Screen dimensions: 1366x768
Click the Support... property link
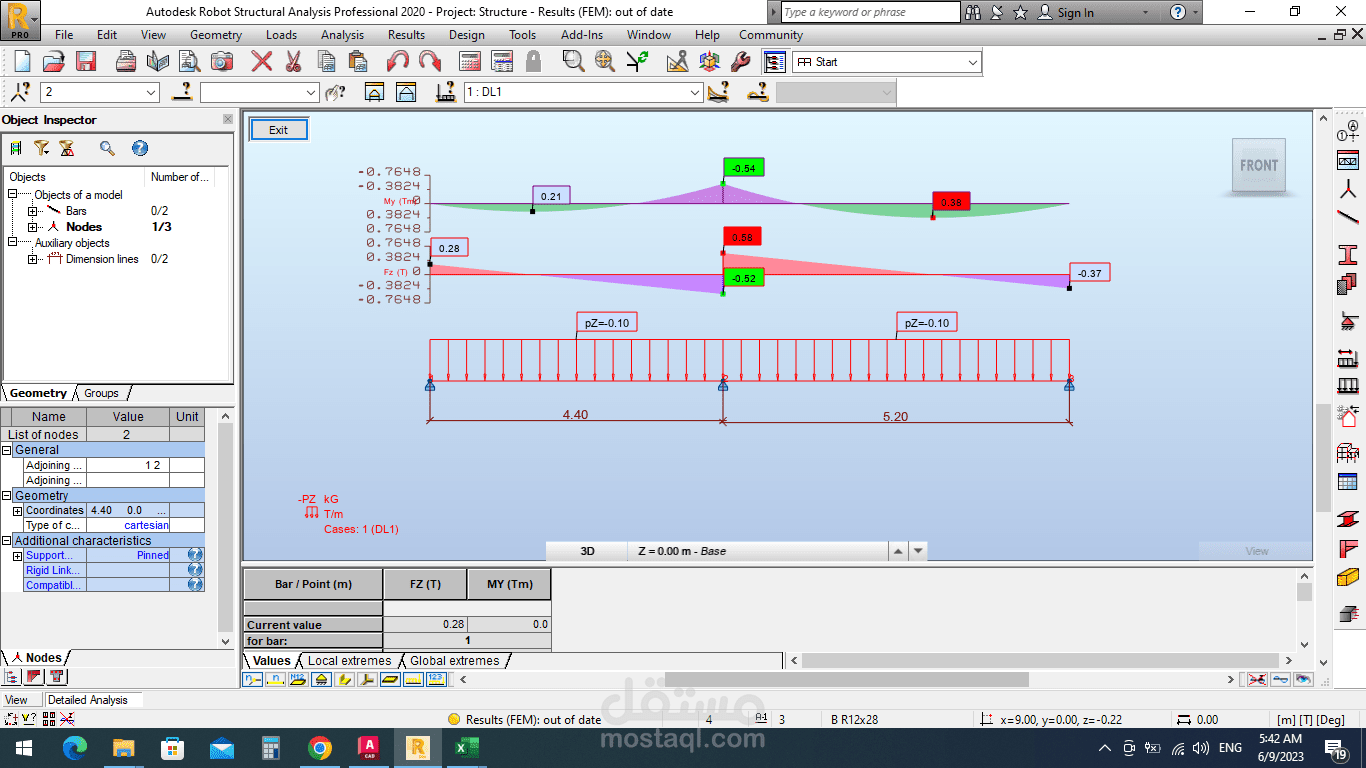point(48,555)
